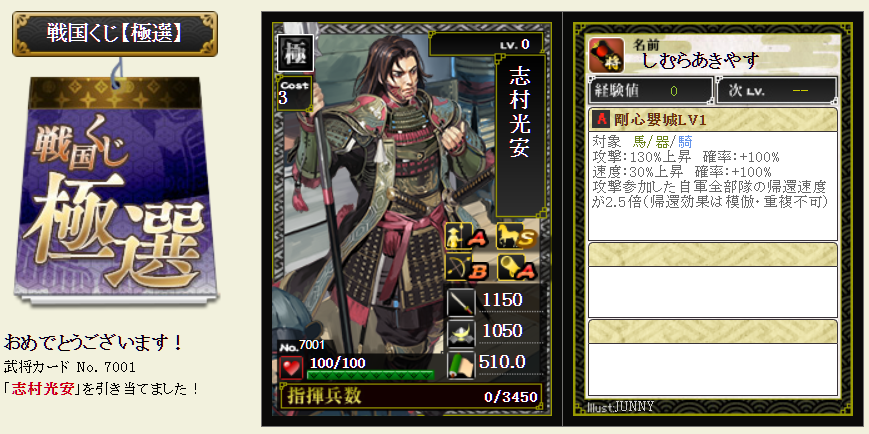Click the siege weapon aptitude A icon

pos(514,268)
